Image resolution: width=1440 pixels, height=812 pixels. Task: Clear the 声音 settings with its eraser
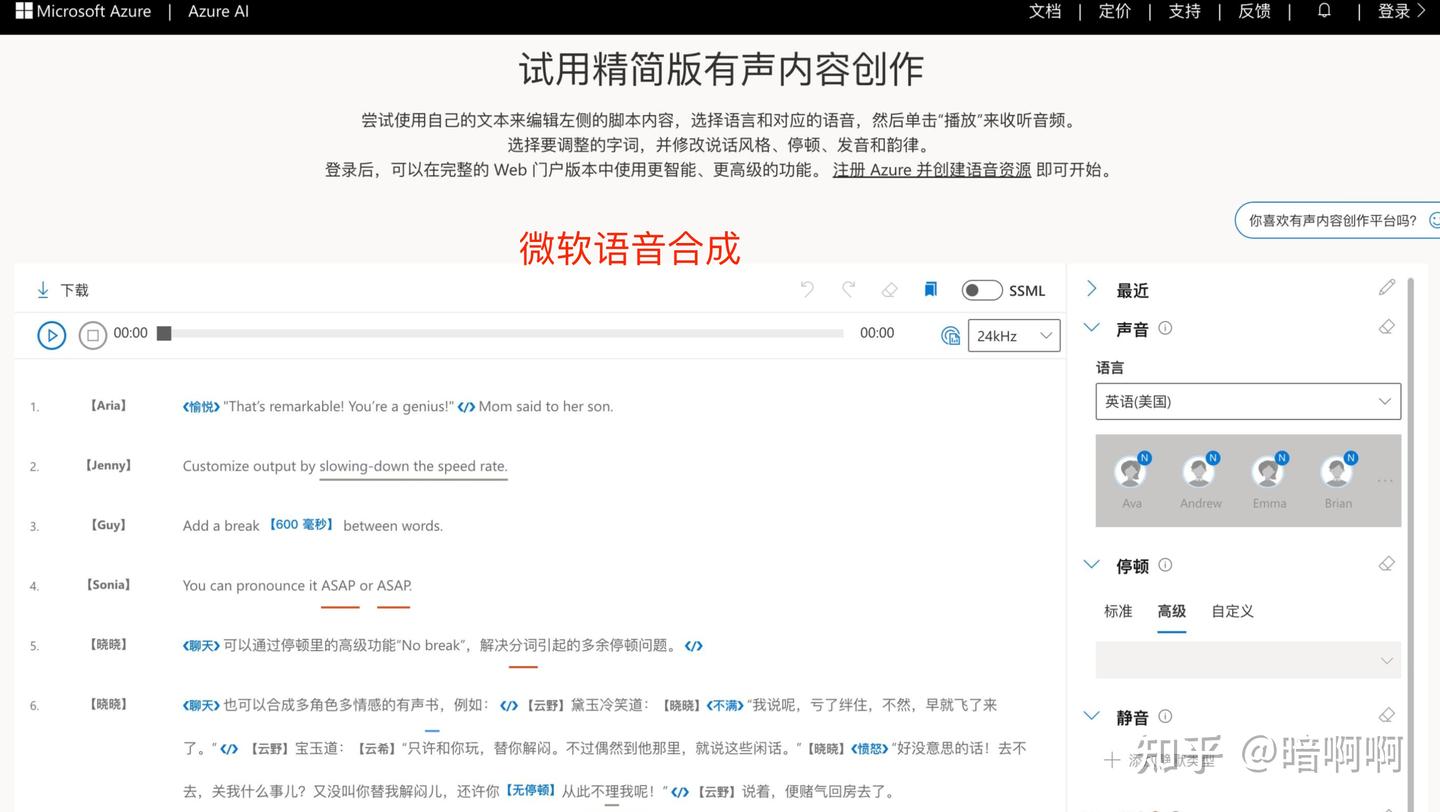tap(1386, 327)
